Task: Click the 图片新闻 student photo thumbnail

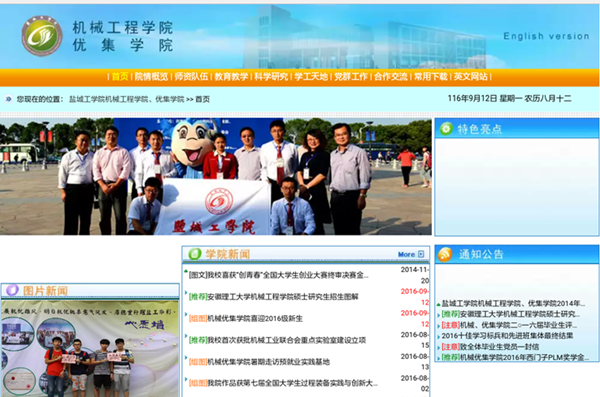Action: 90,349
